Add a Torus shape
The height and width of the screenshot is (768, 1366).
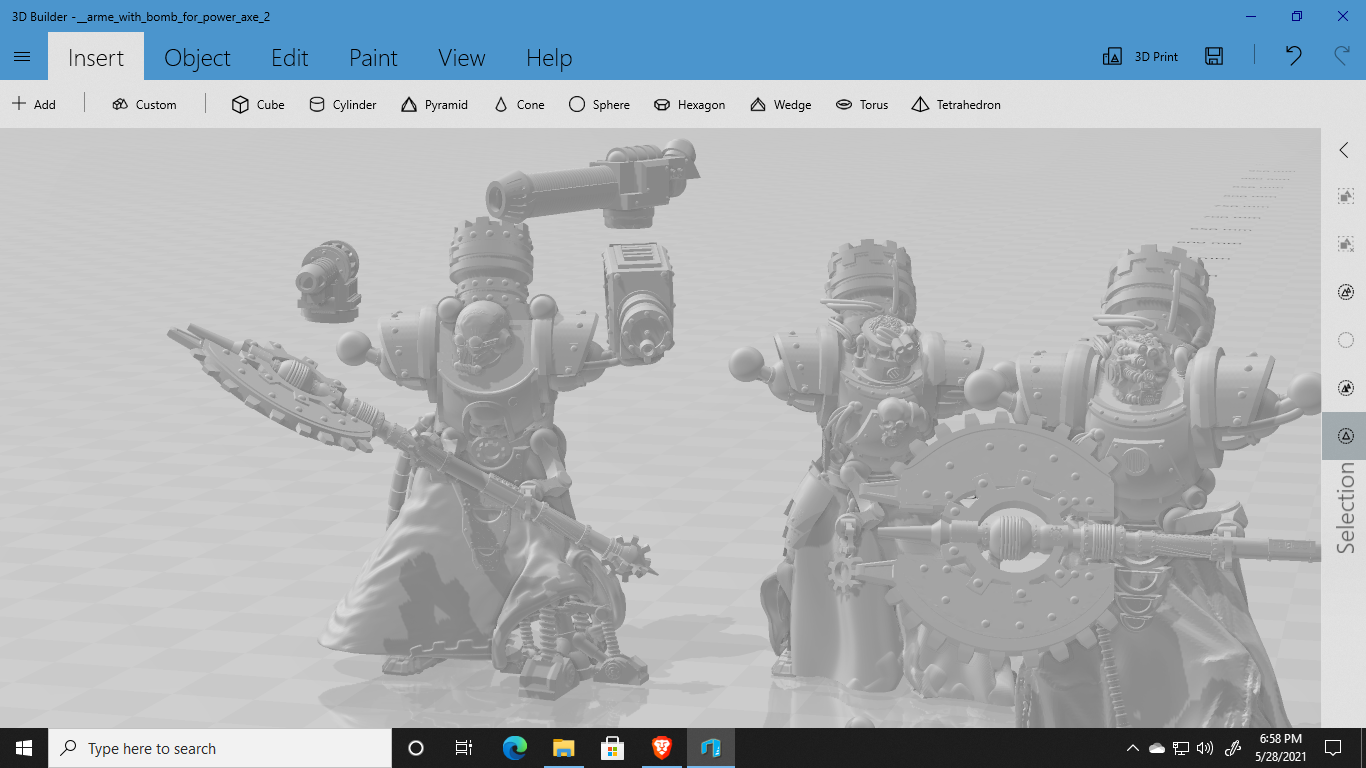[x=862, y=104]
